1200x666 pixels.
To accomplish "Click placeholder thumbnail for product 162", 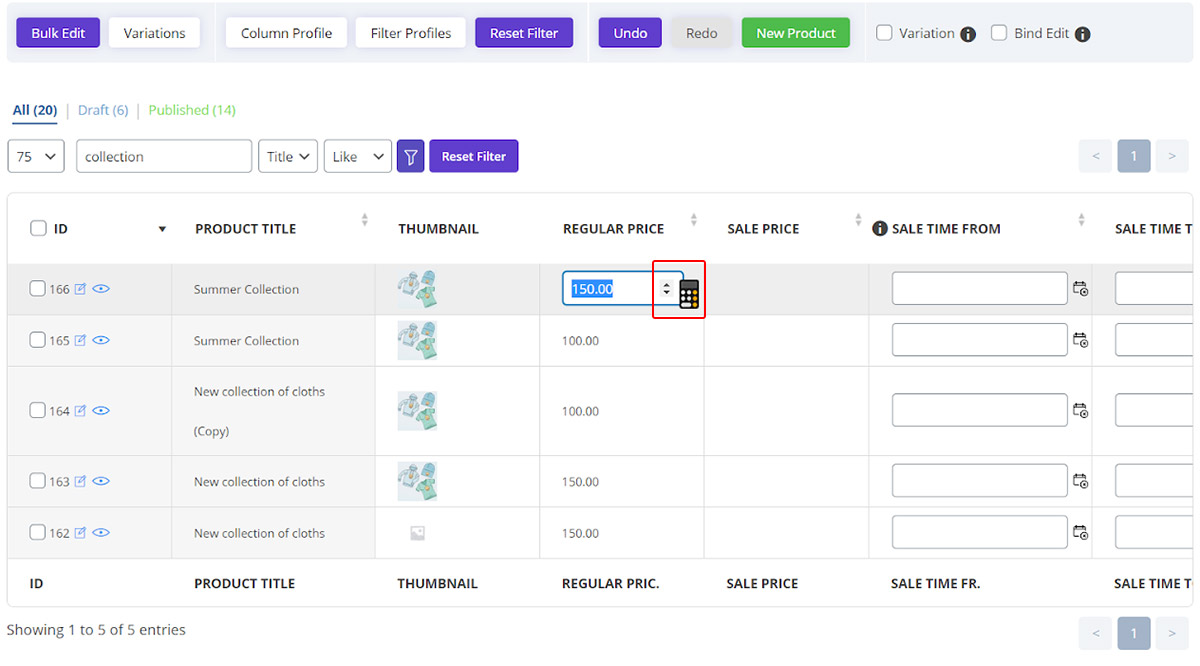I will click(x=417, y=533).
